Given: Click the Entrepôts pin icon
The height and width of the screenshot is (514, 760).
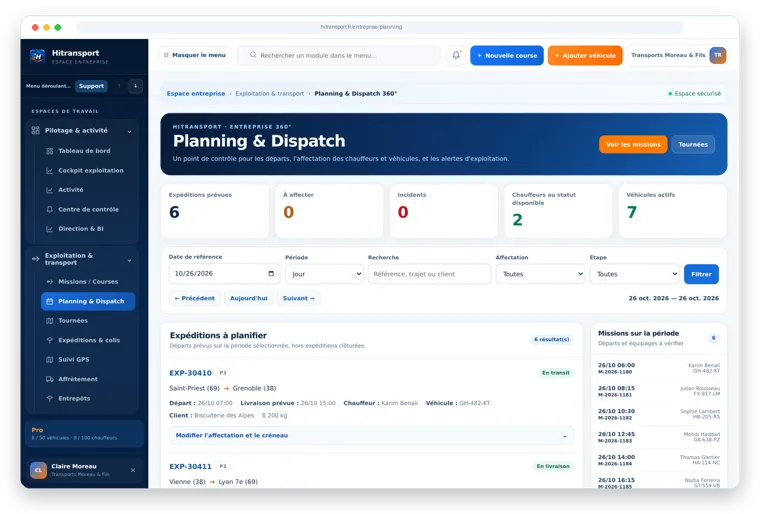Looking at the screenshot, I should point(49,399).
